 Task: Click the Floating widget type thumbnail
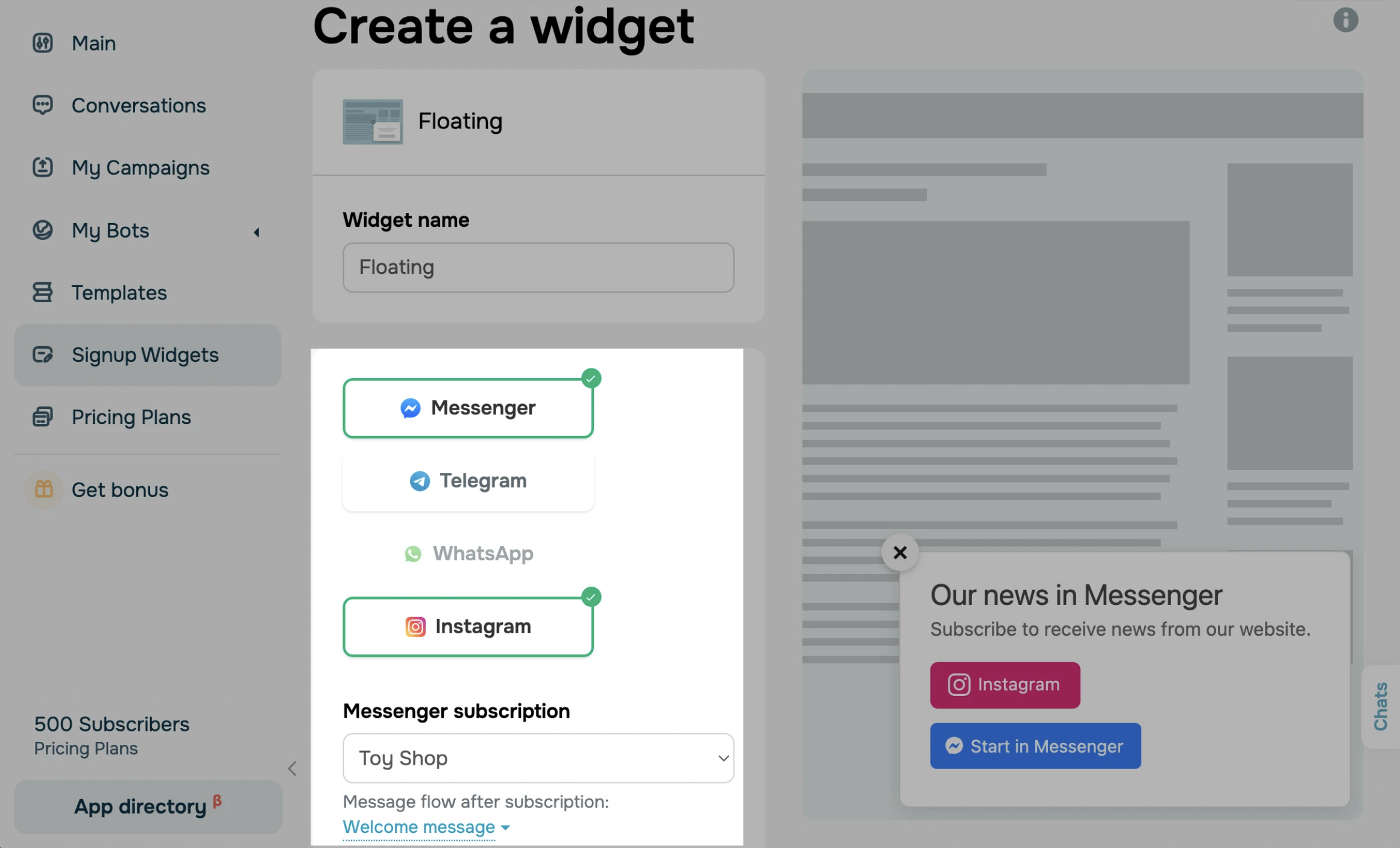coord(373,121)
